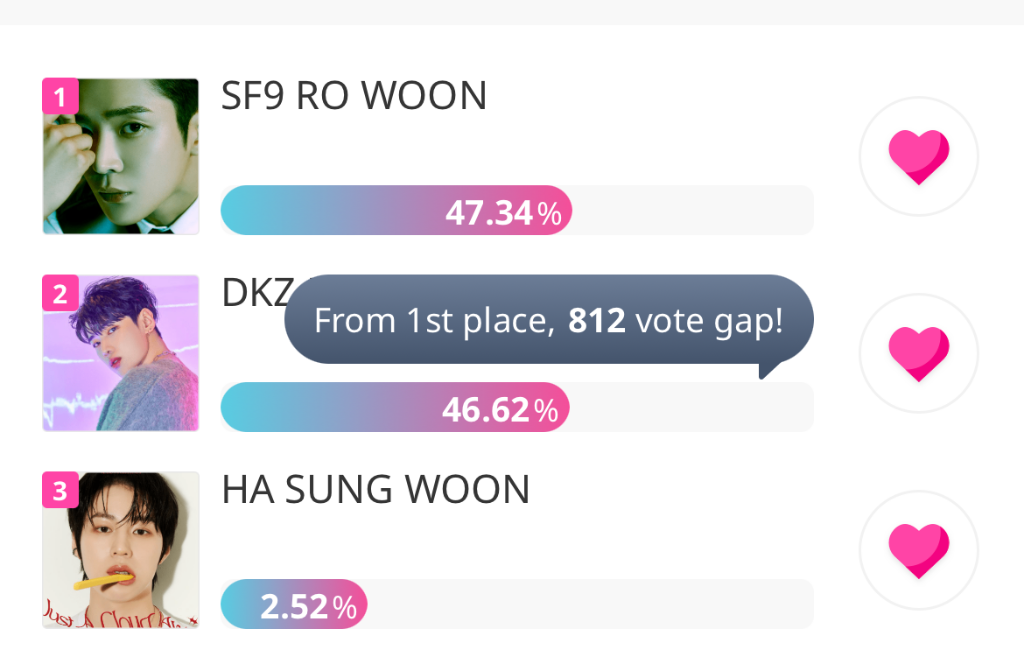Open the DKZ member profile photo
This screenshot has width=1024, height=646.
tap(121, 353)
